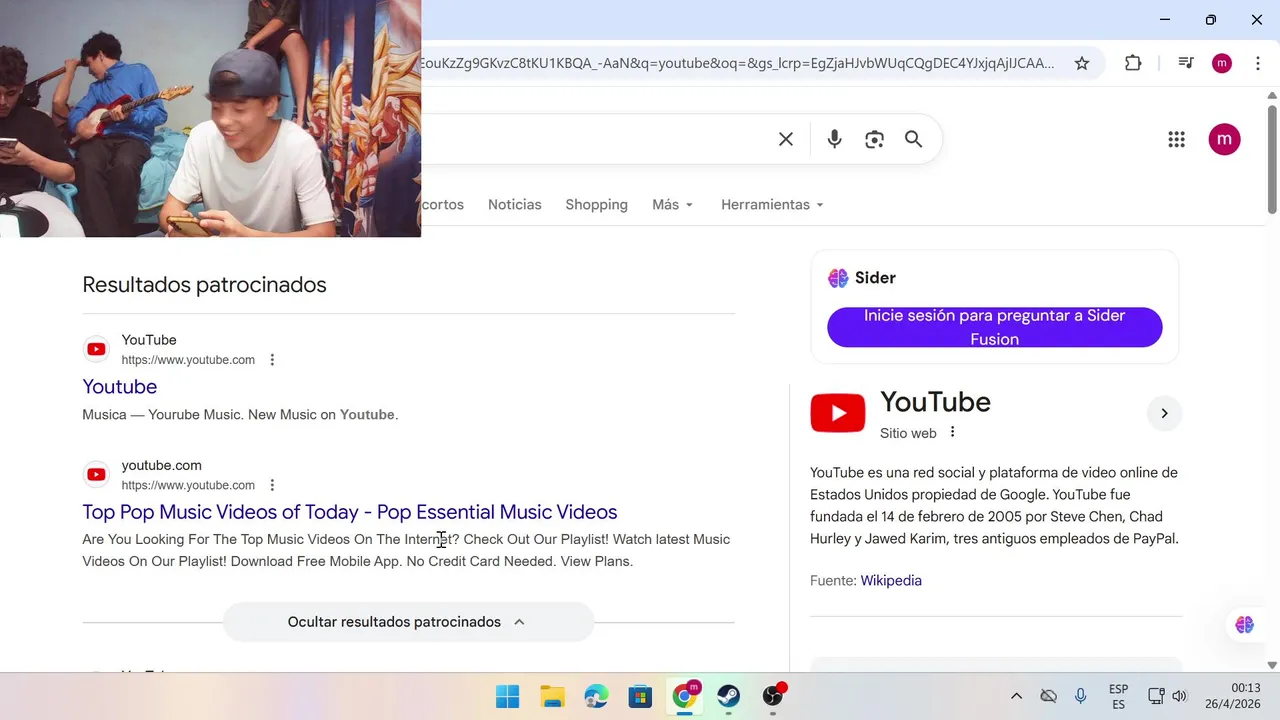1280x720 pixels.
Task: Switch to Chrome in the taskbar
Action: (685, 696)
